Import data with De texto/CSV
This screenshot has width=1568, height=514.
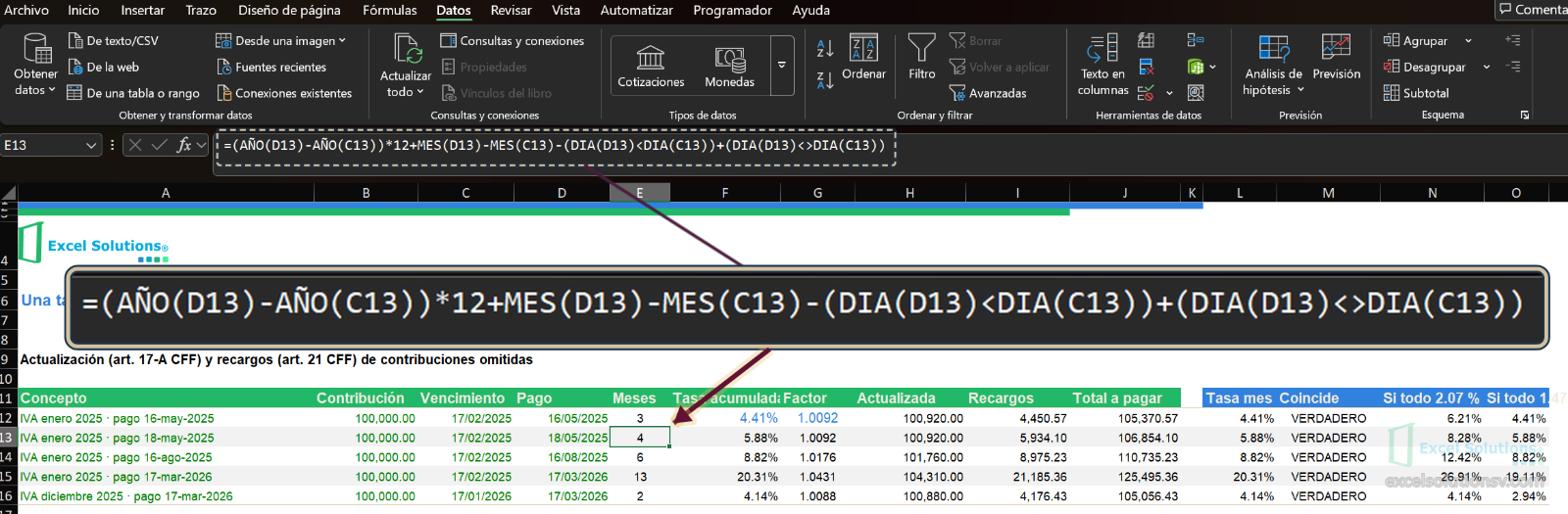click(x=113, y=41)
